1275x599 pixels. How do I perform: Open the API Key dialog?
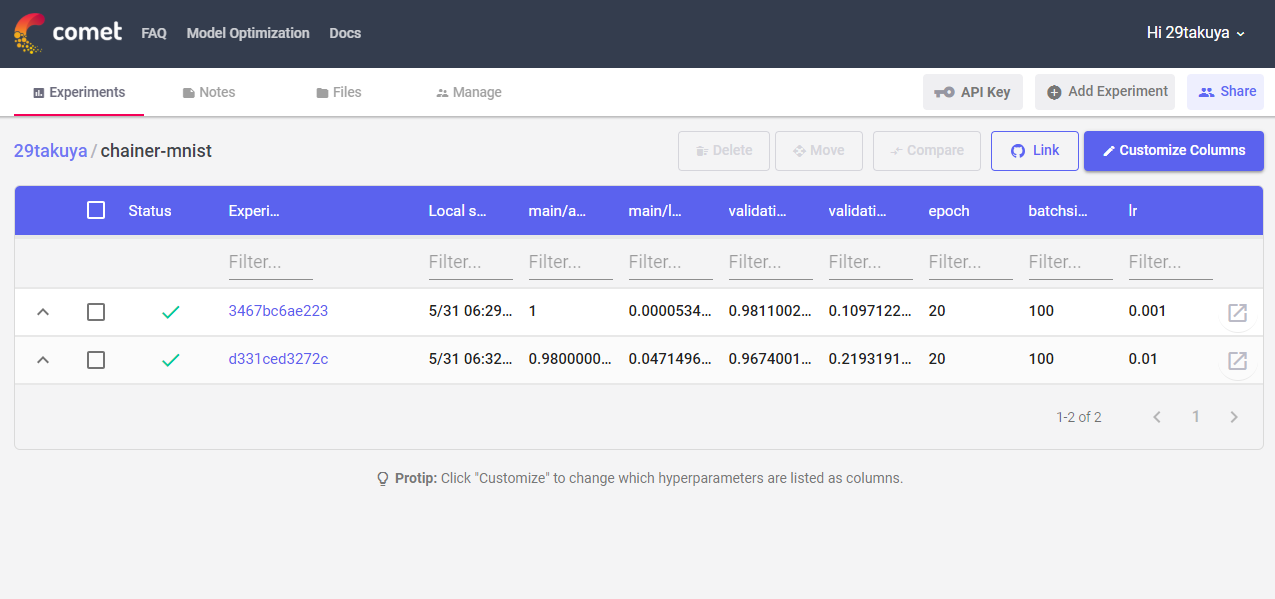point(971,91)
